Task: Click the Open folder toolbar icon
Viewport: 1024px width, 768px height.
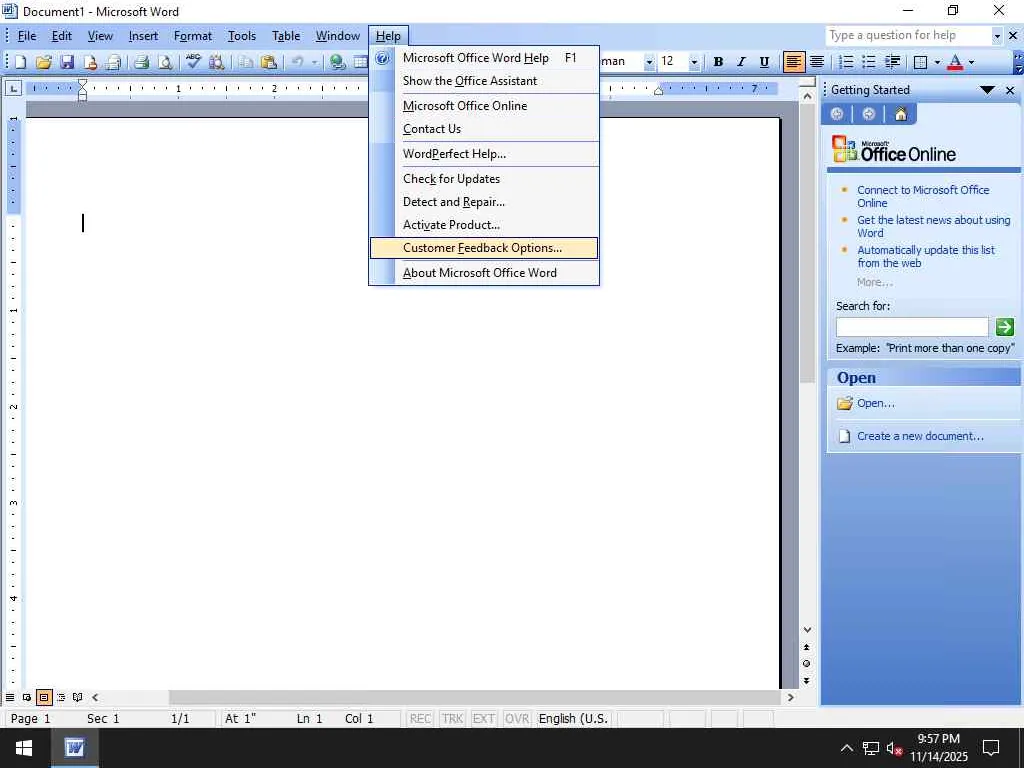Action: point(44,62)
